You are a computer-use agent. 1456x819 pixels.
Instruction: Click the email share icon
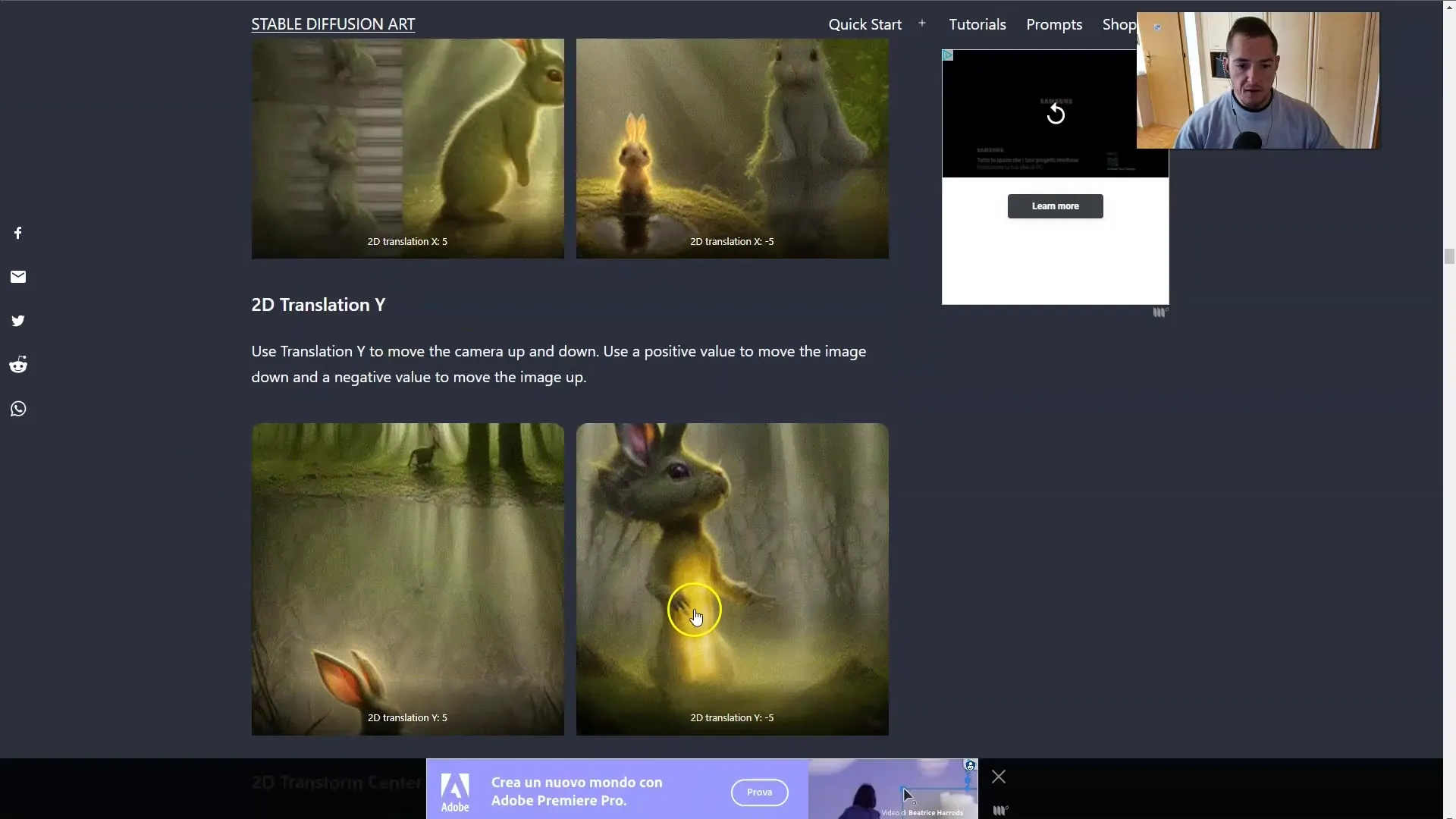tap(18, 277)
